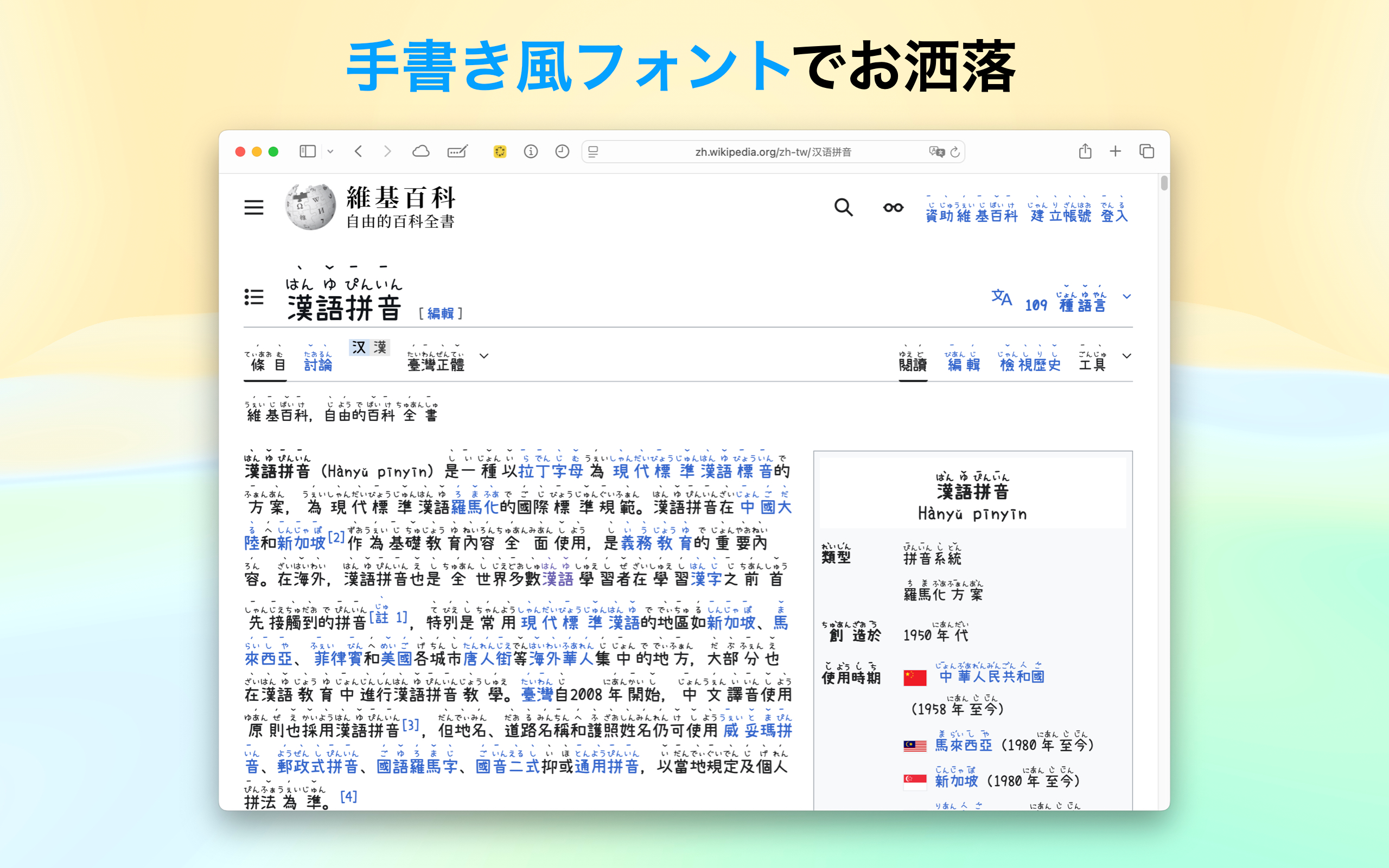1389x868 pixels.
Task: Open the 菲律賓 link
Action: tap(338, 659)
